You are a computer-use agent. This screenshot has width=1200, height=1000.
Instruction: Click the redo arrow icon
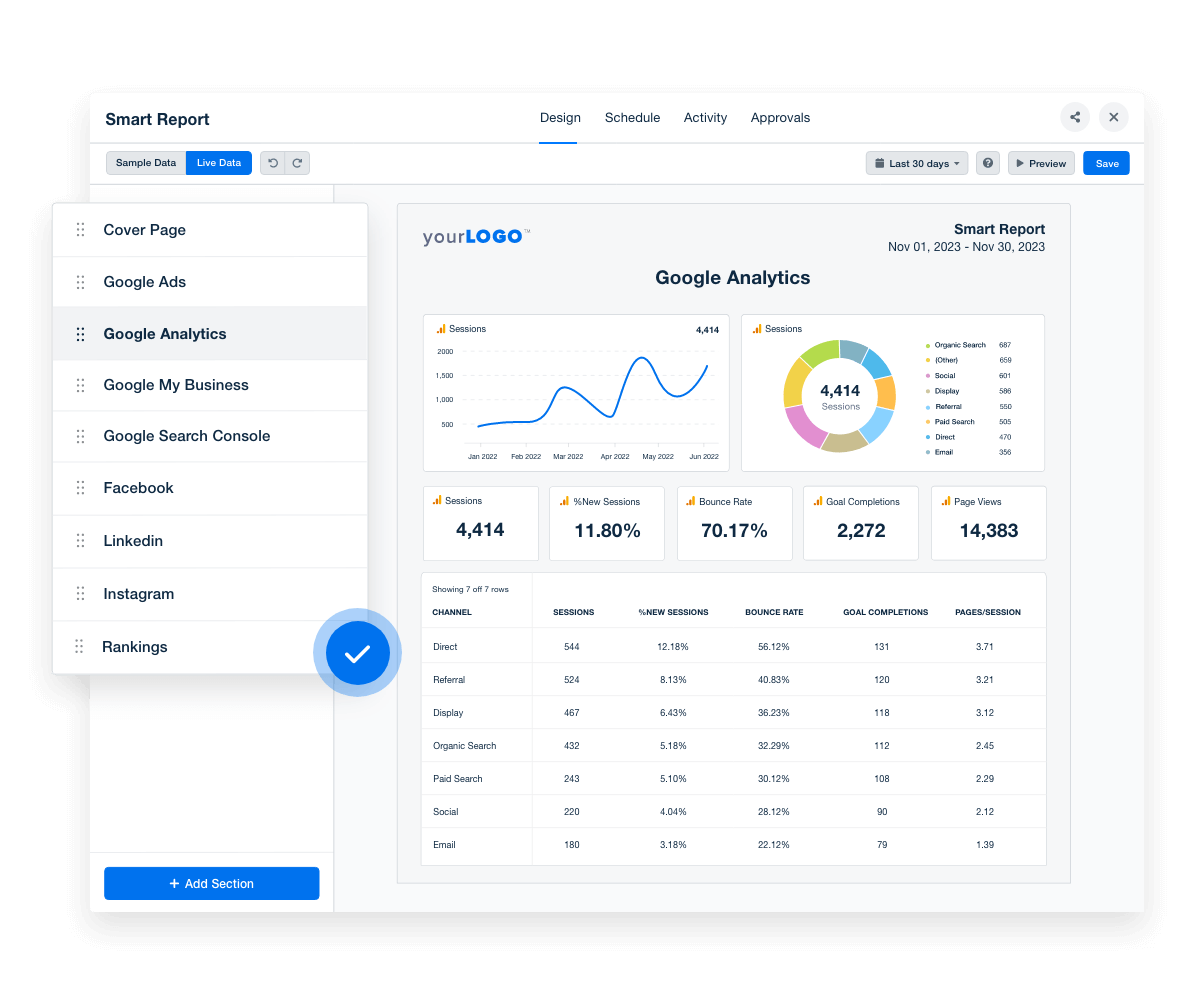pos(297,163)
